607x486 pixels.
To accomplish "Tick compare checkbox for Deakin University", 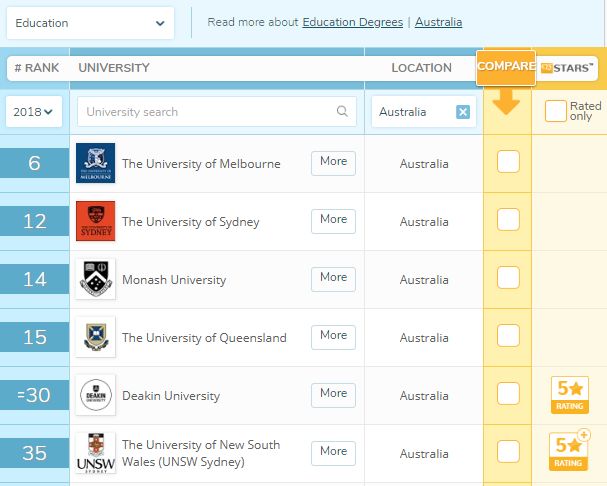I will [x=508, y=393].
